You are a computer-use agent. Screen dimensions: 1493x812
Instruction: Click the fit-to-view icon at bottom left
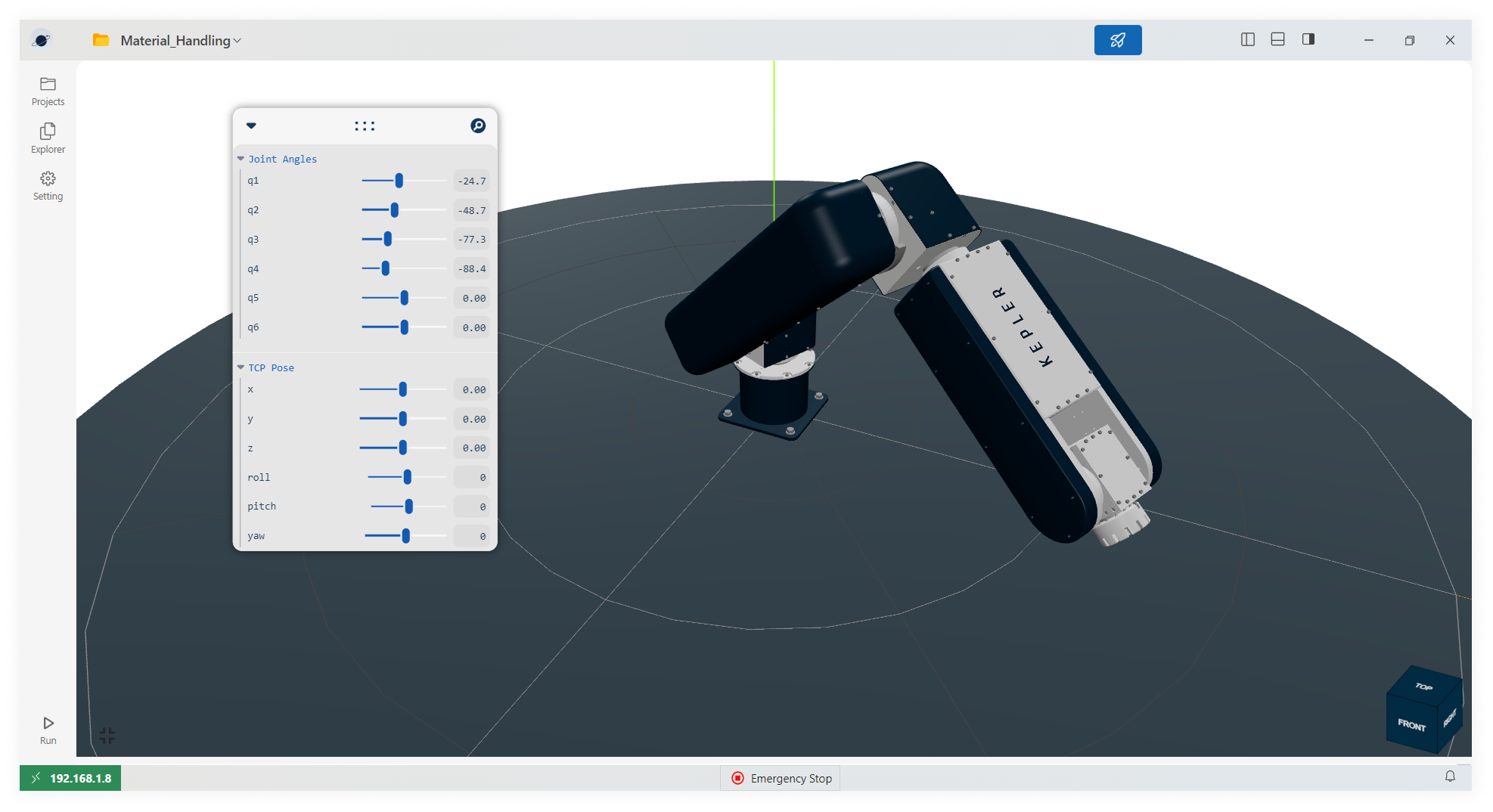pyautogui.click(x=107, y=734)
